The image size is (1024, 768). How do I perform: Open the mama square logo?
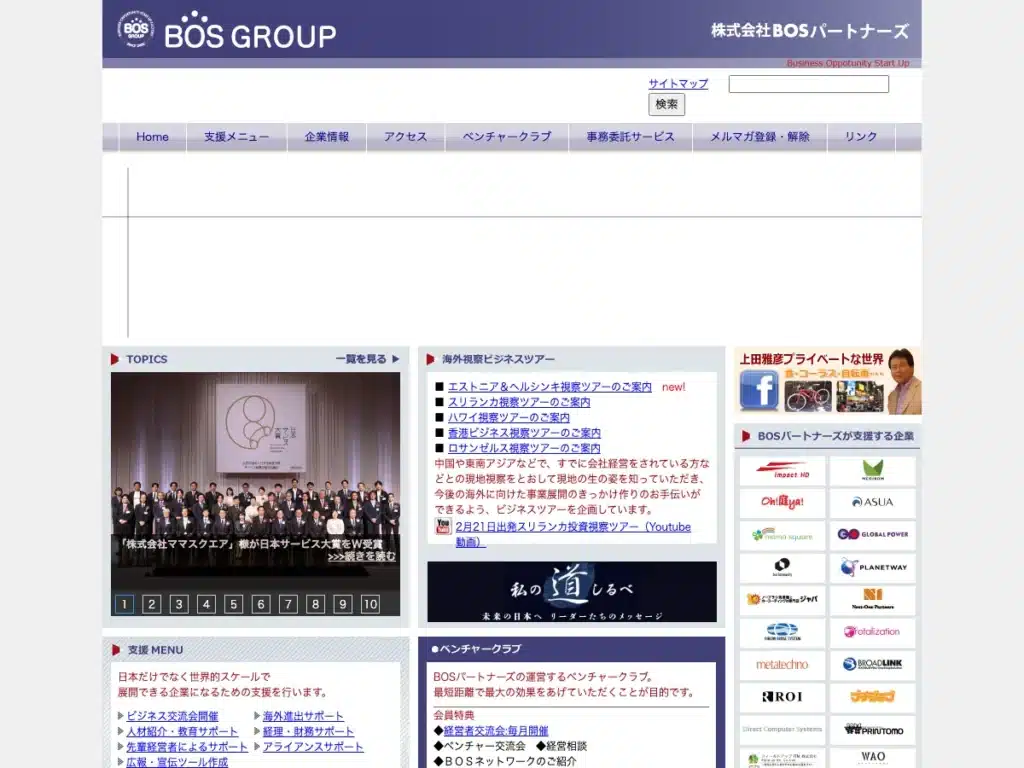pos(782,534)
